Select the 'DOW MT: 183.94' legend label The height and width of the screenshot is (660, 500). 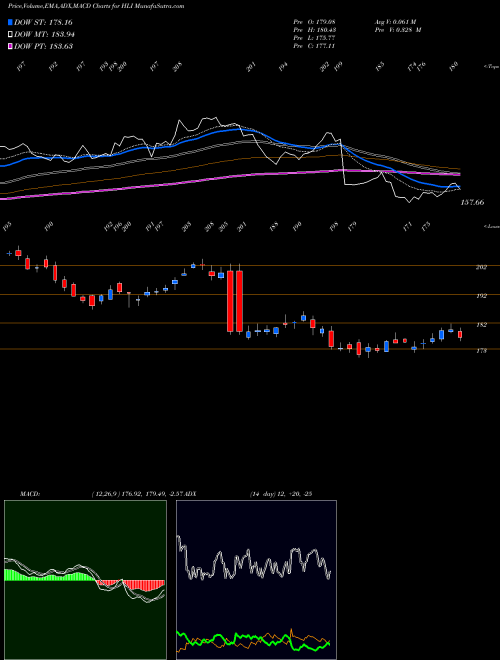[x=45, y=34]
